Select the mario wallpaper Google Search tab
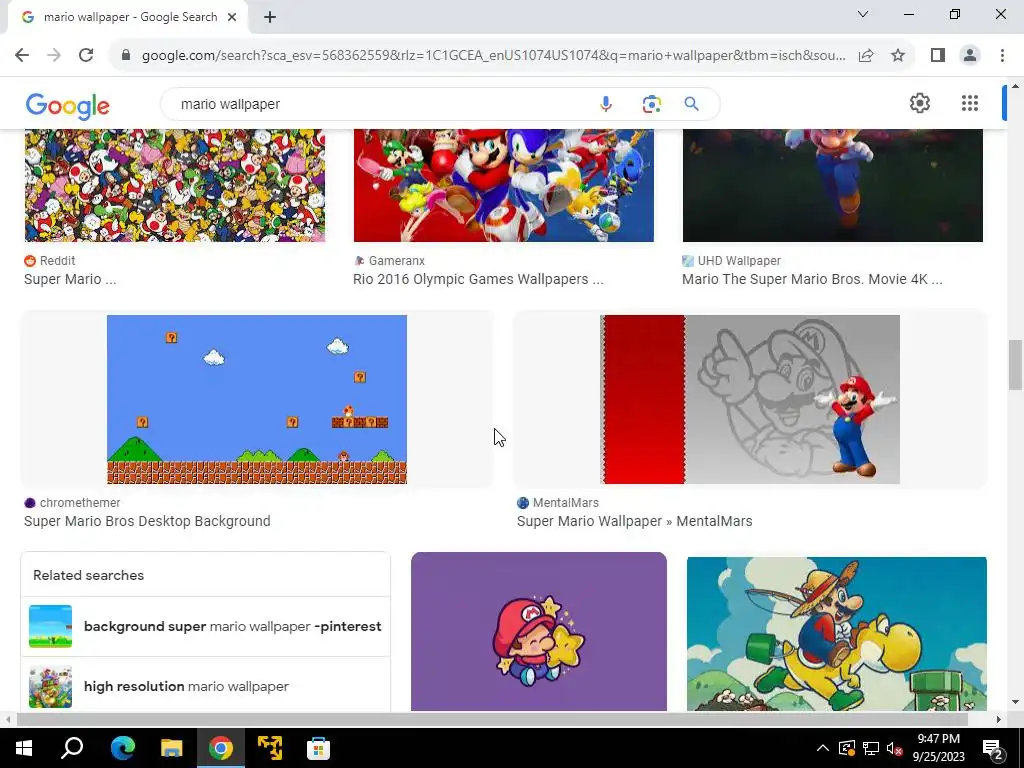 point(128,18)
